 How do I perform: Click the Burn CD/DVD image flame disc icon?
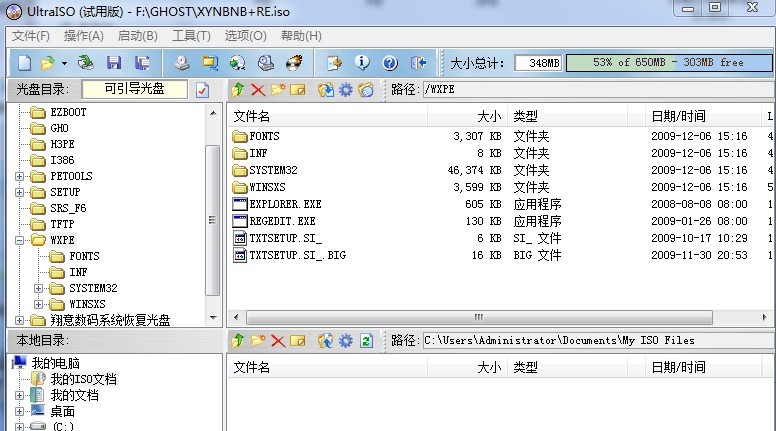pos(294,63)
